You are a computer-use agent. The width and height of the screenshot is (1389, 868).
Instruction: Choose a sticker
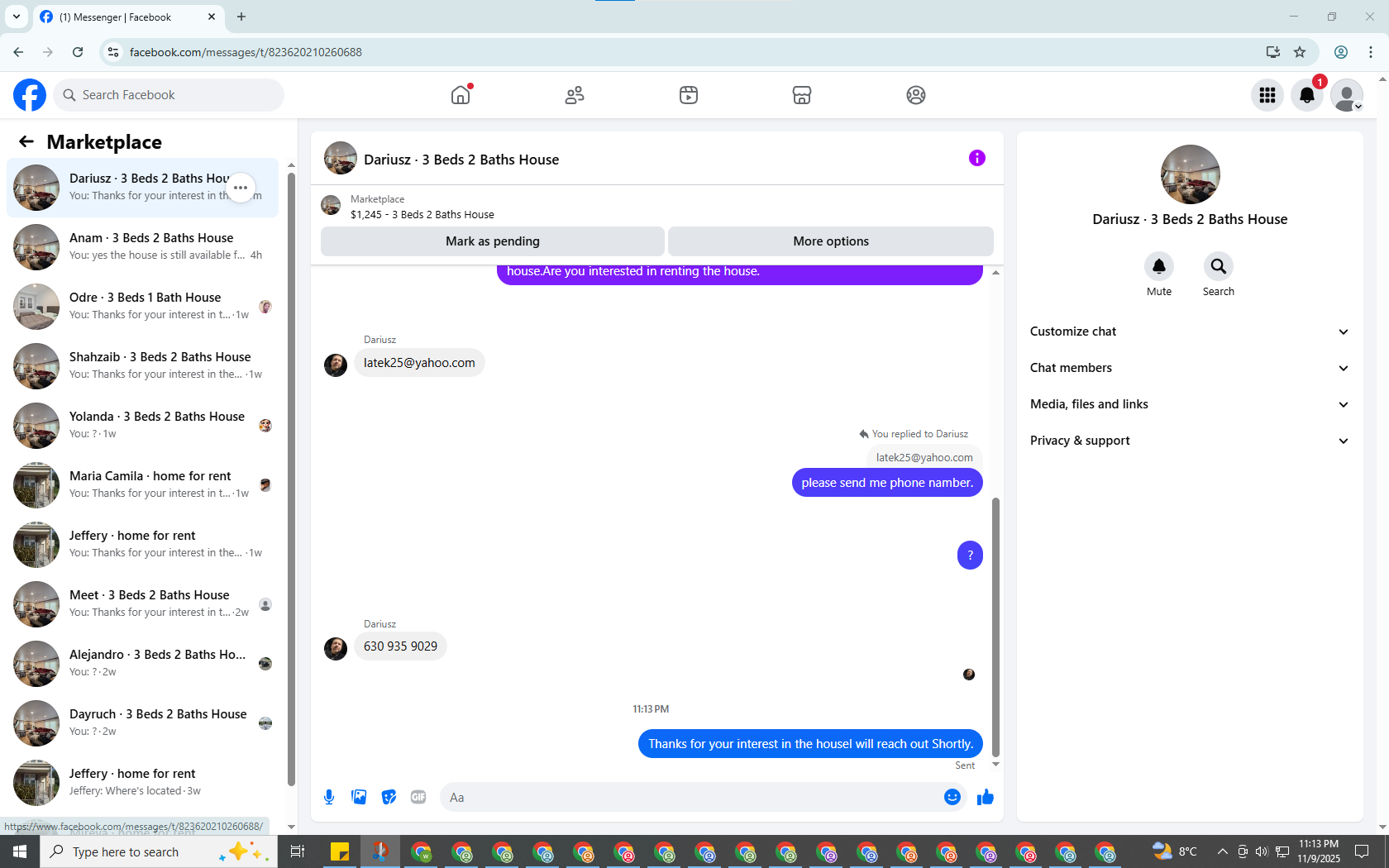click(389, 797)
